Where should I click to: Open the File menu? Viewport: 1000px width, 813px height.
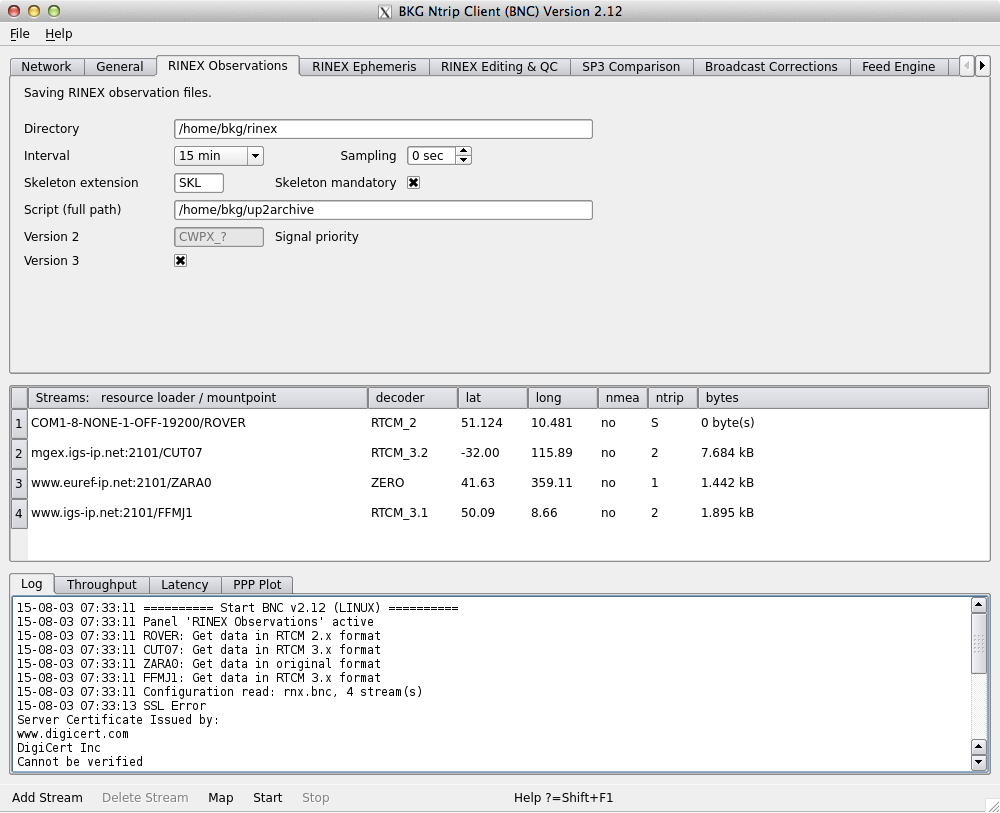click(x=20, y=34)
